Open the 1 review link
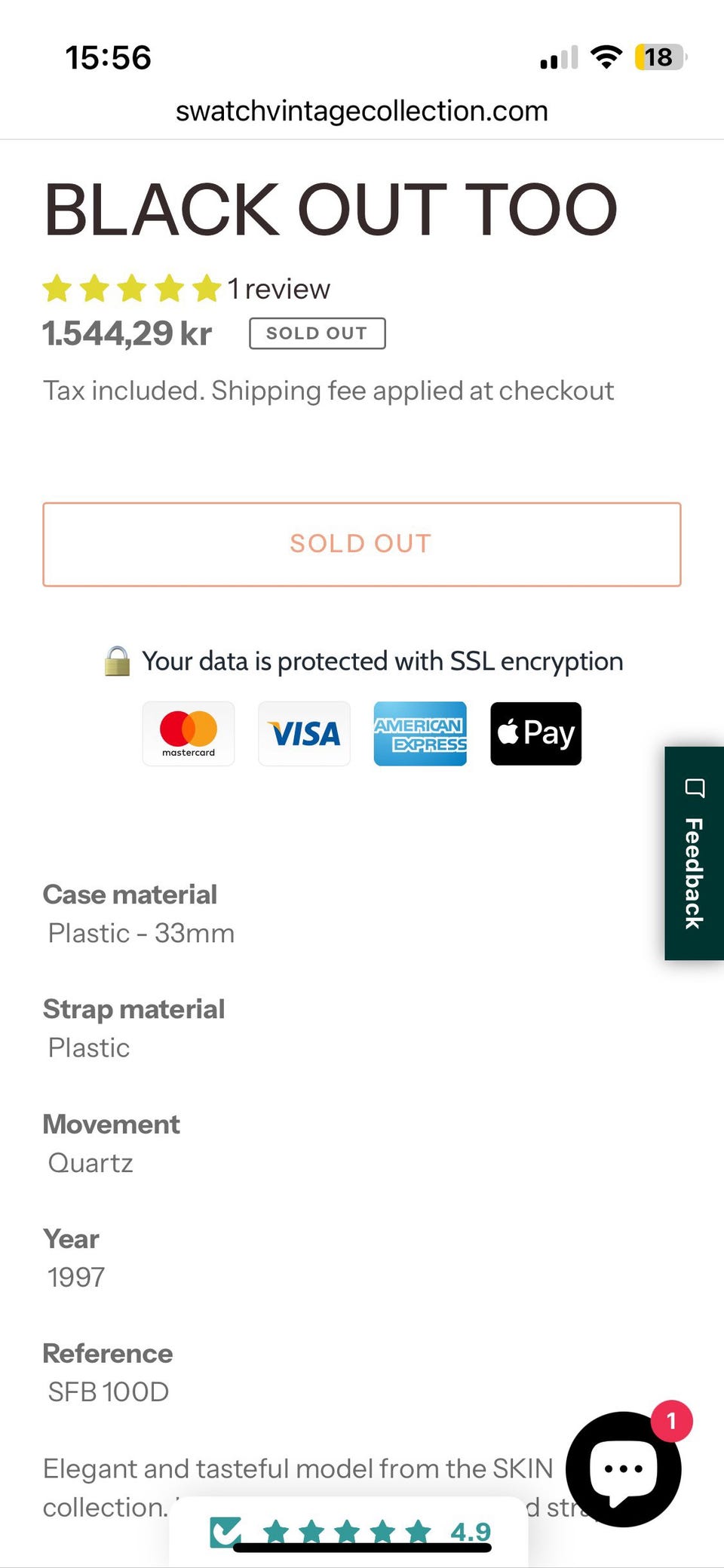The image size is (724, 1568). click(279, 289)
